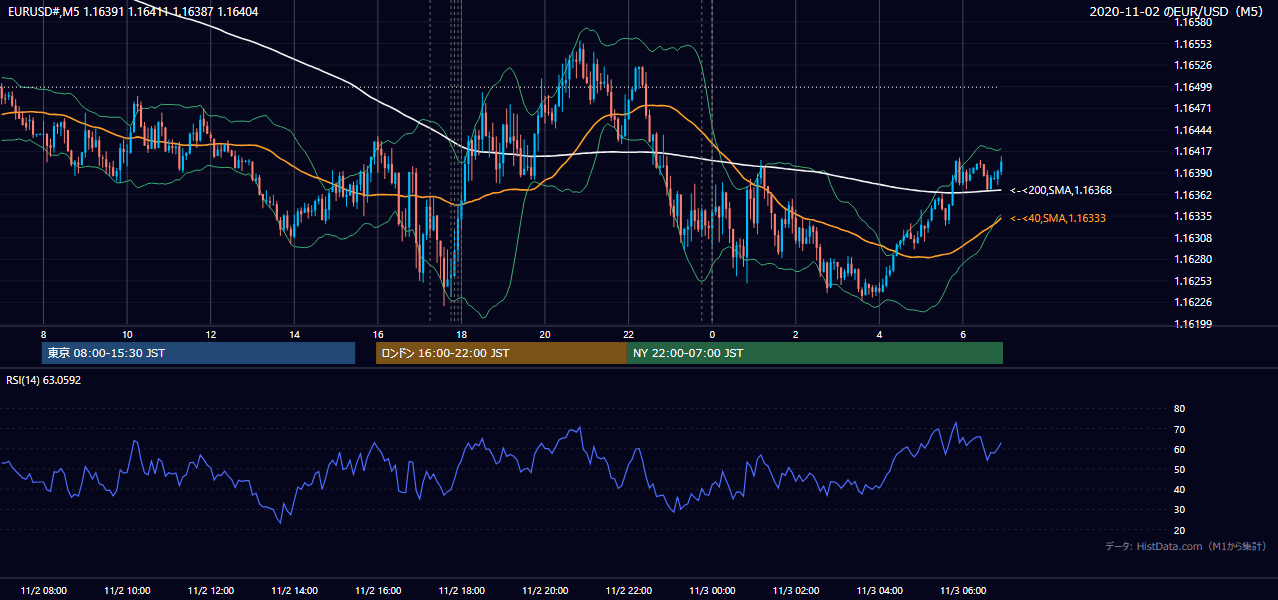The height and width of the screenshot is (600, 1278).
Task: Click the 11/3 00:00 date label
Action: (712, 591)
